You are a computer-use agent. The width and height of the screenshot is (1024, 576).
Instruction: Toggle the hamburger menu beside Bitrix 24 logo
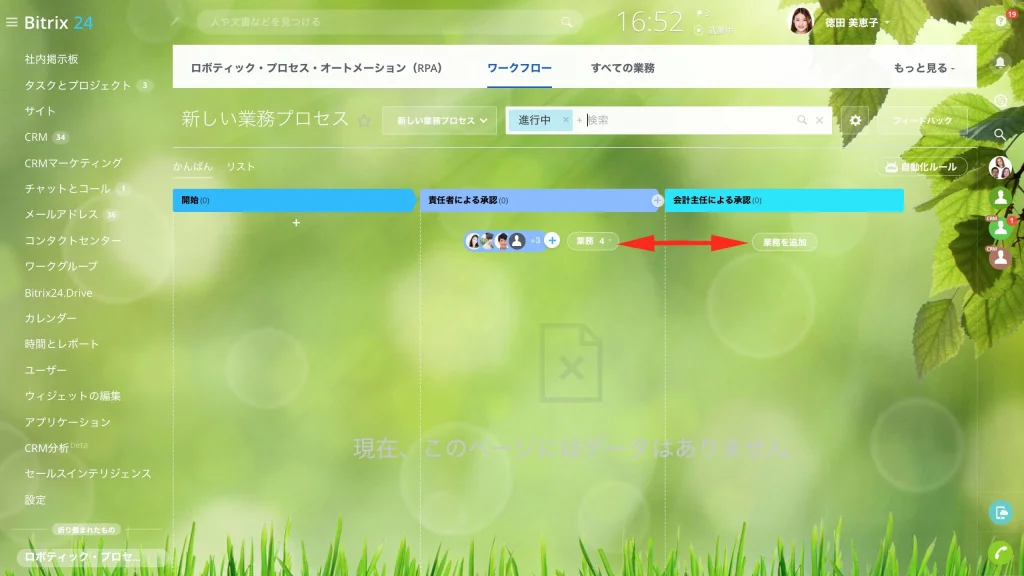(x=11, y=22)
